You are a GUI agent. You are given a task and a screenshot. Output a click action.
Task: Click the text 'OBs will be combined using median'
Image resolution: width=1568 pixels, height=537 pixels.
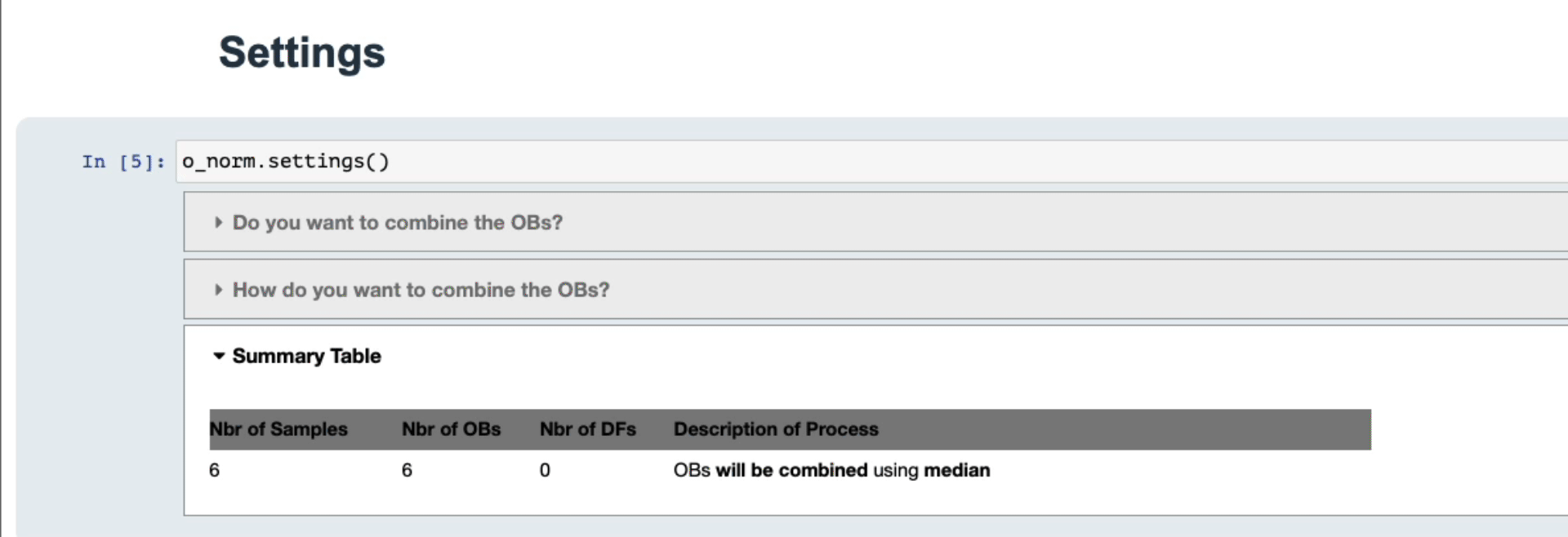831,470
